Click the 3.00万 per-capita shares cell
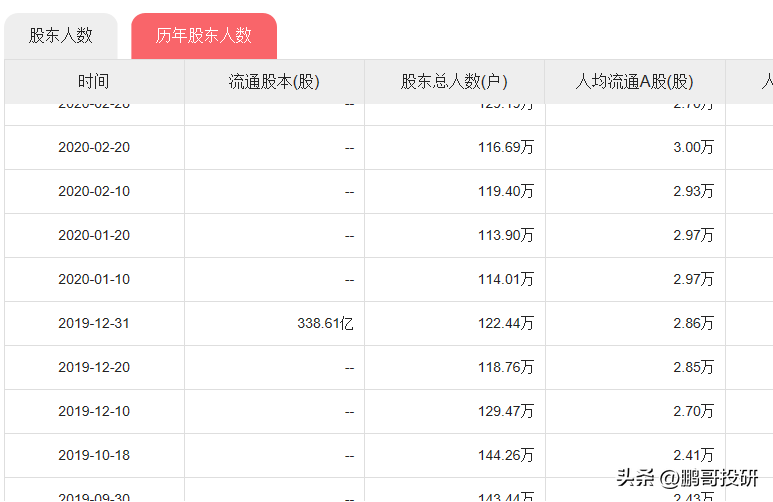This screenshot has width=773, height=502. pos(693,148)
